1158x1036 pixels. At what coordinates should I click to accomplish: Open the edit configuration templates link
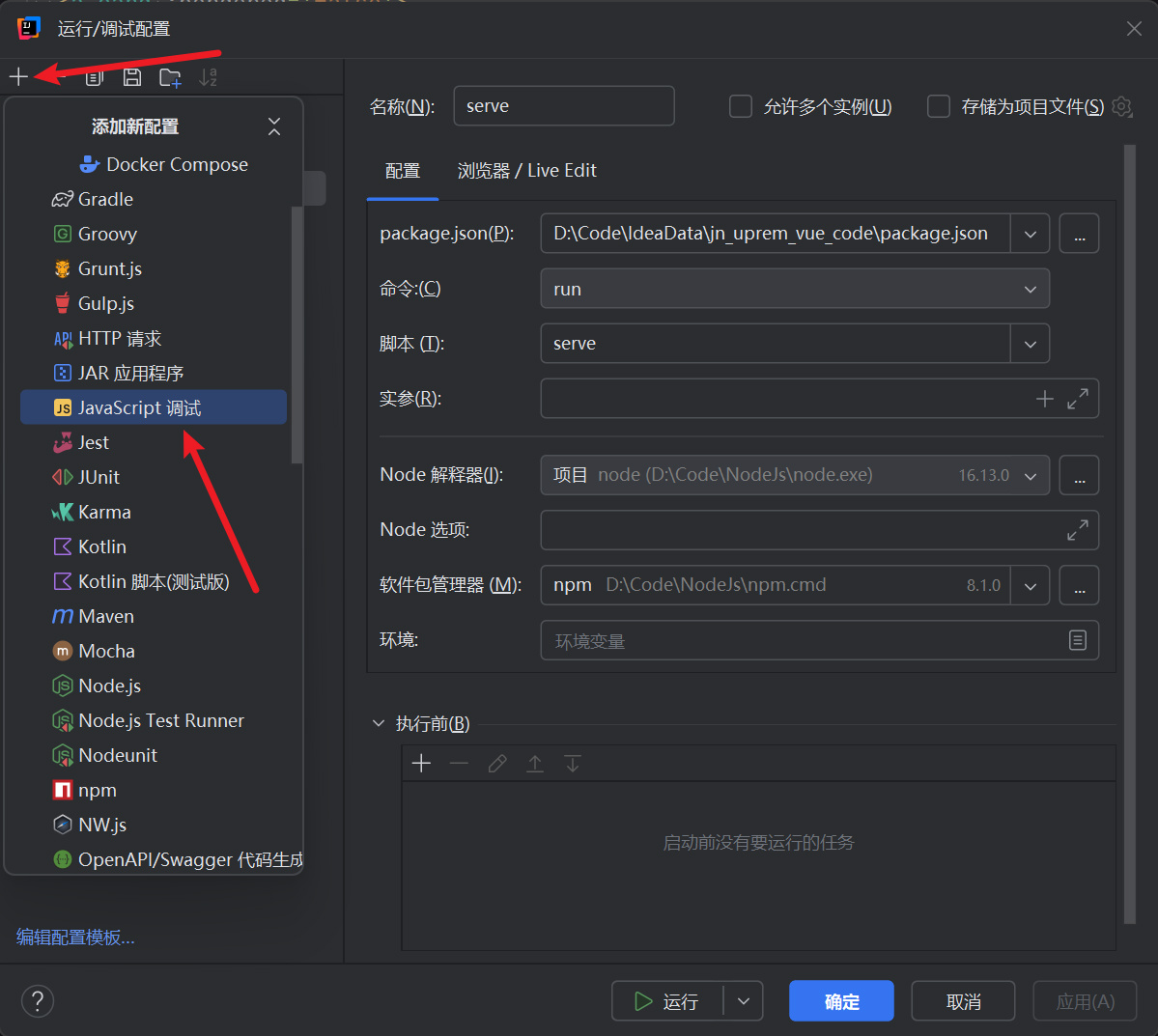pyautogui.click(x=75, y=937)
